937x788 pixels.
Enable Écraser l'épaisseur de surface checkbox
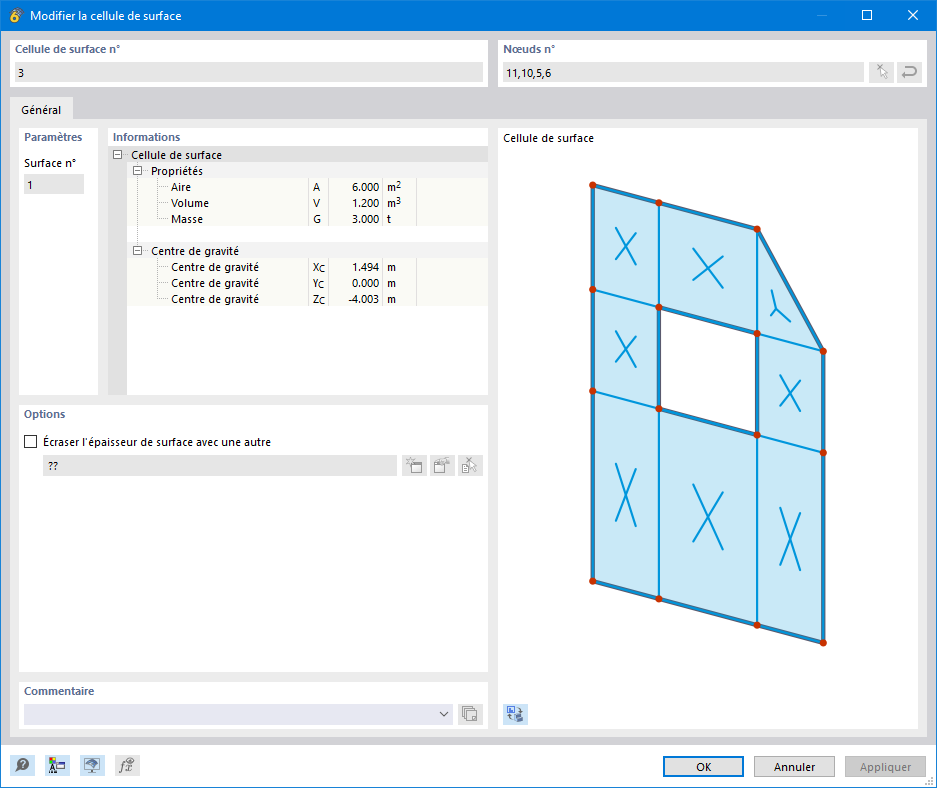[30, 441]
